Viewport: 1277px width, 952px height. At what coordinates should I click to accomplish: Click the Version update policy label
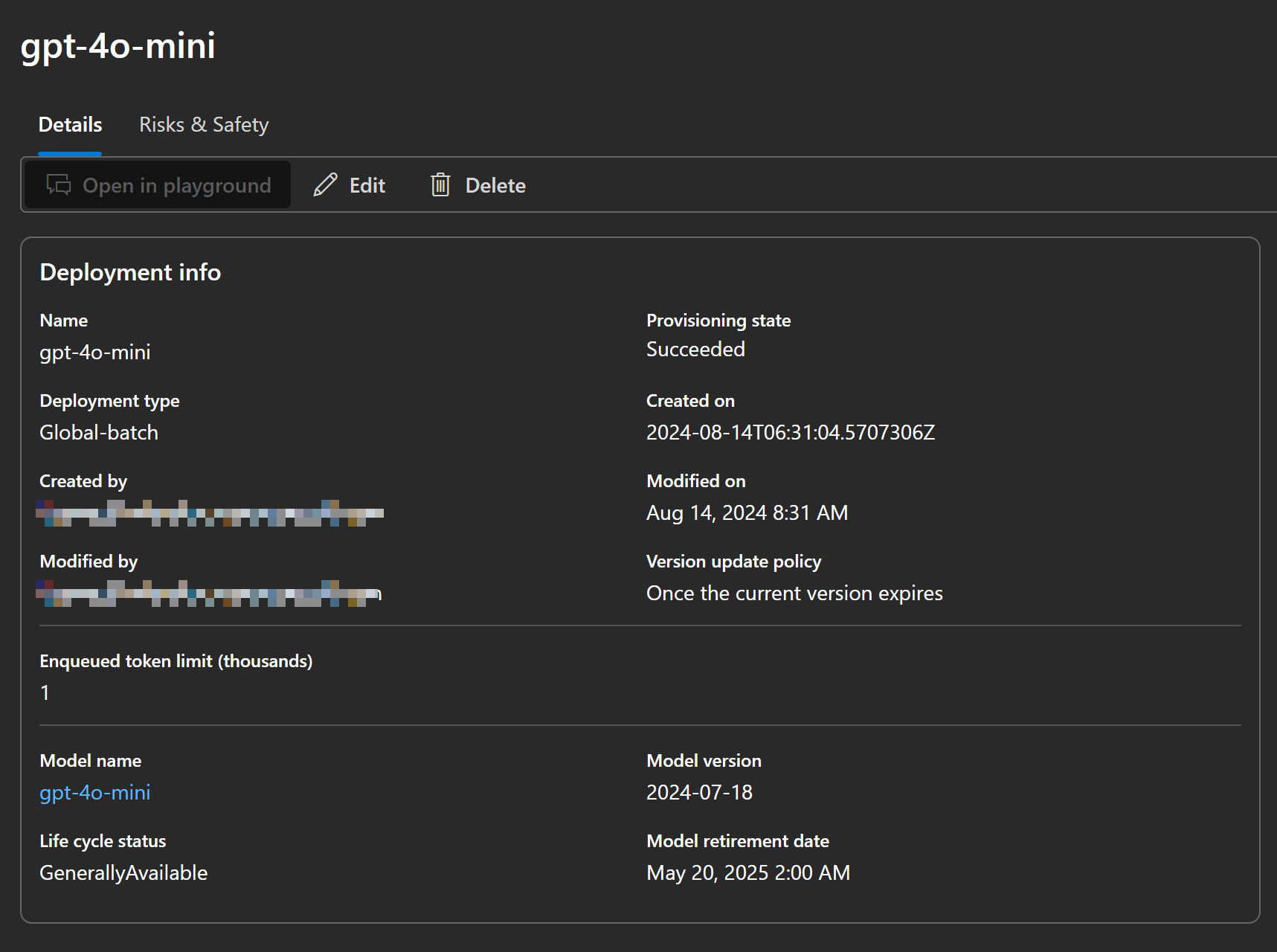point(734,562)
